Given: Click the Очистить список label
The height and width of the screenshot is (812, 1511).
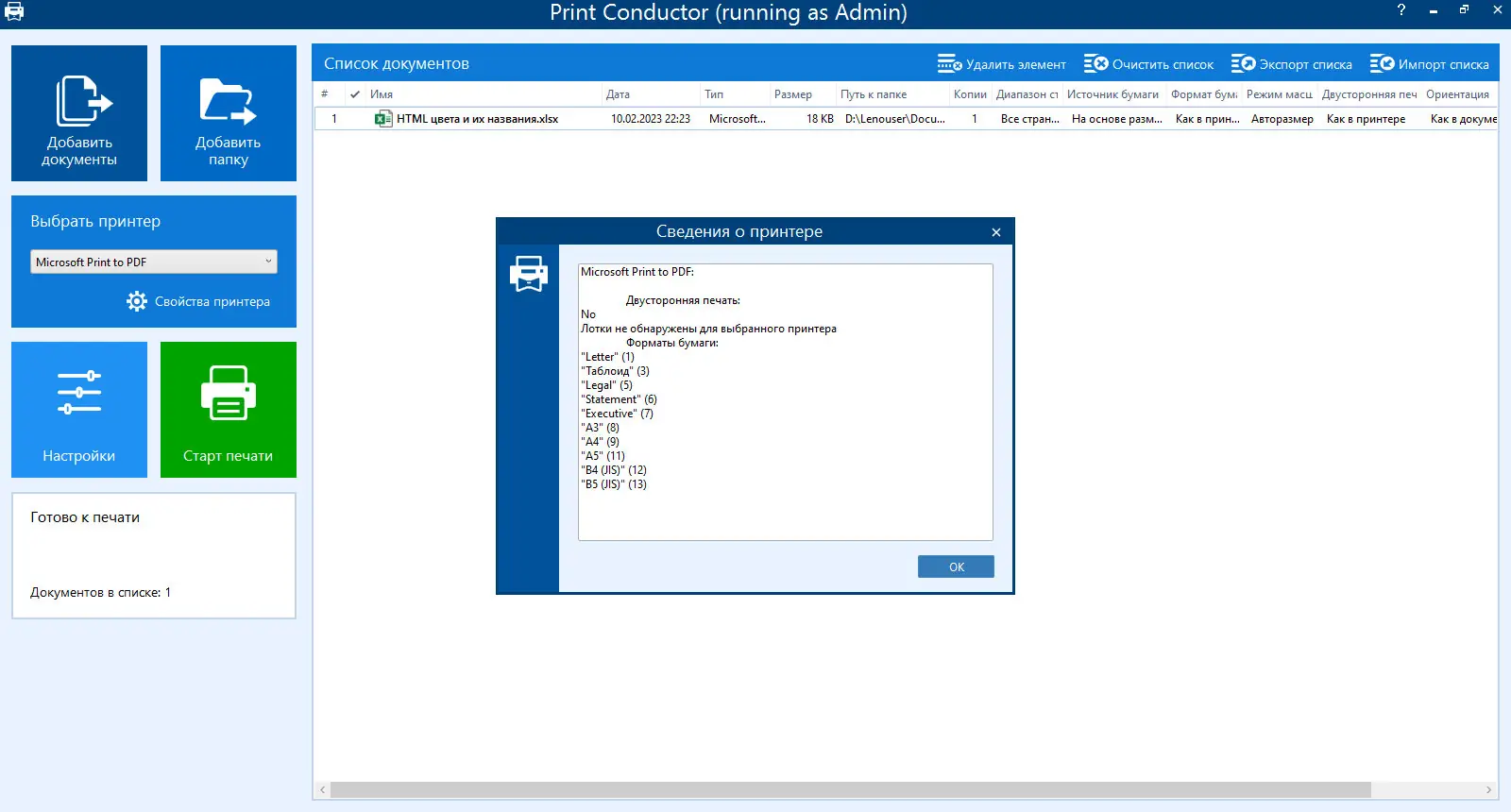Looking at the screenshot, I should point(1163,65).
